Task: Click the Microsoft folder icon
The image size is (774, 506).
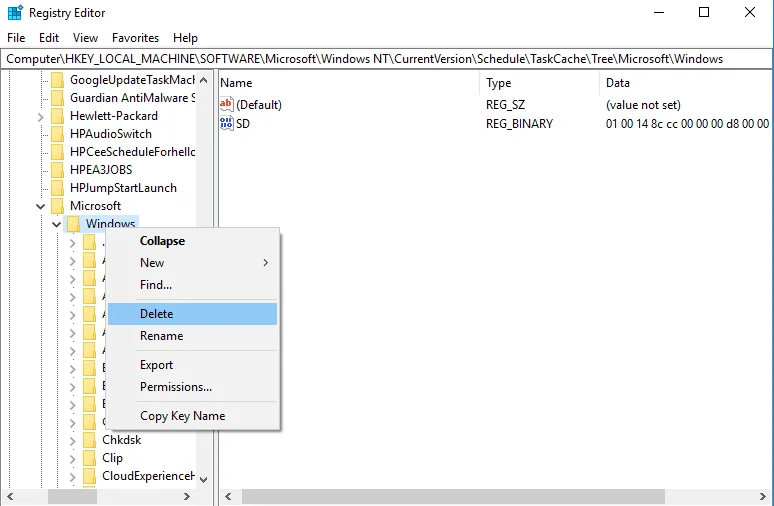Action: (58, 206)
